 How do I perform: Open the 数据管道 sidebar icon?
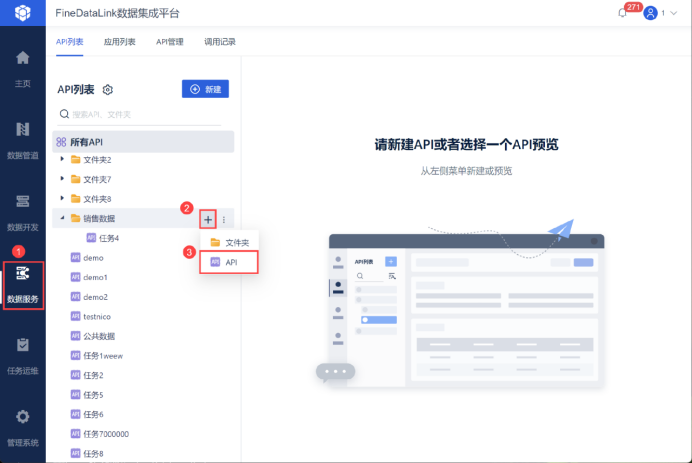coord(23,129)
